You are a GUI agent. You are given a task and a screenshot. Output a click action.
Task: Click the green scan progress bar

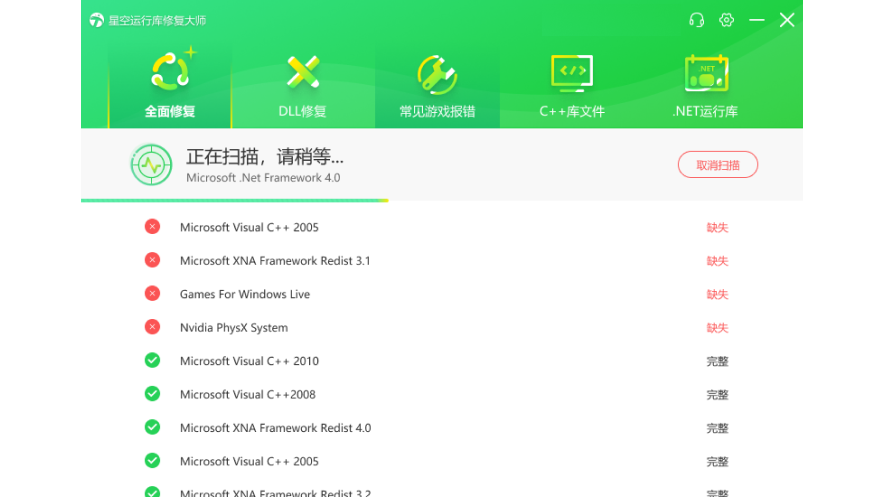coord(235,200)
